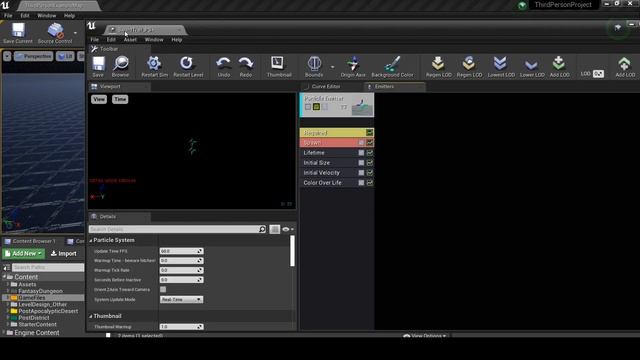This screenshot has width=640, height=360.
Task: Toggle the Lifetime module curve checkbox
Action: 370,153
